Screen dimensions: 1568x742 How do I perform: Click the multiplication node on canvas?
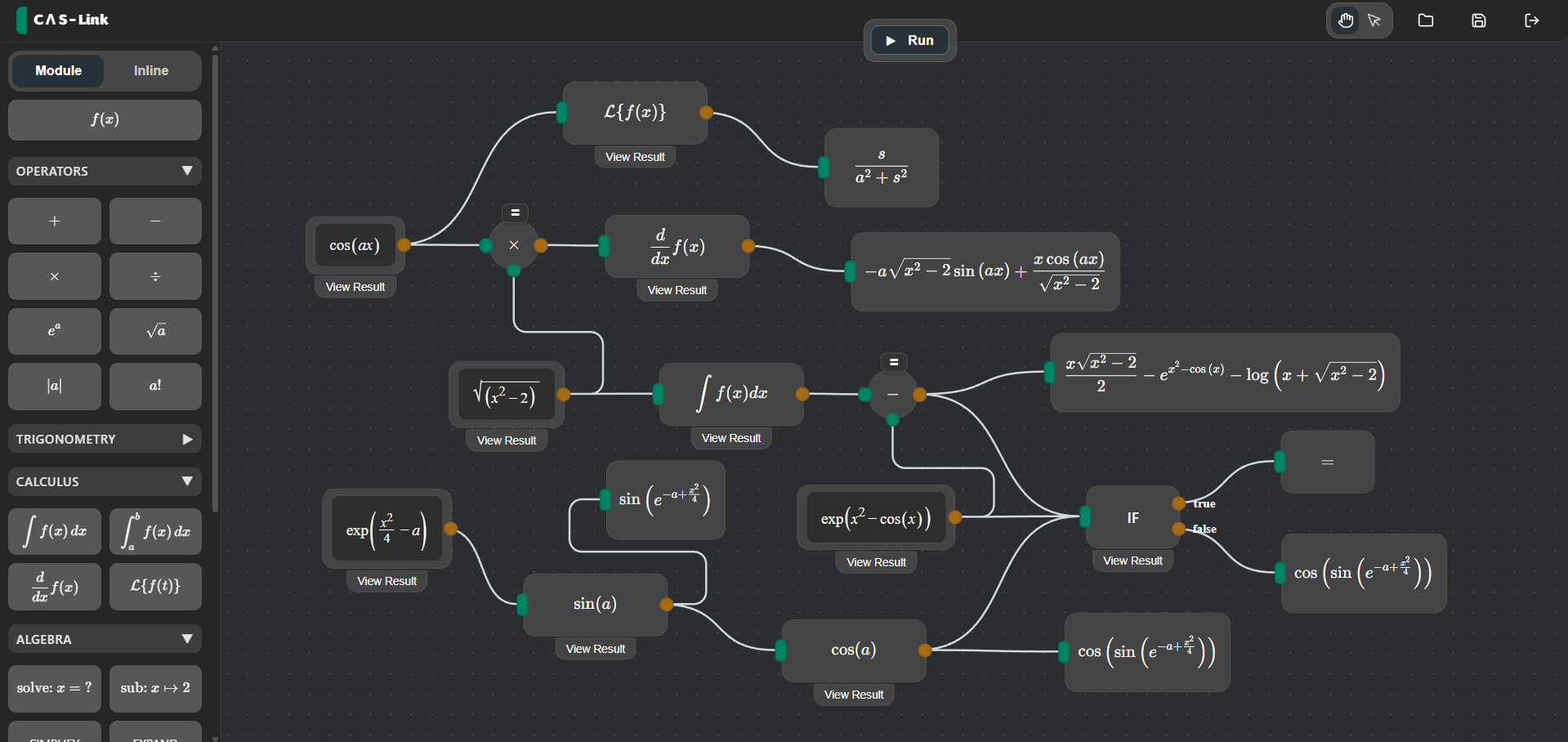point(514,245)
